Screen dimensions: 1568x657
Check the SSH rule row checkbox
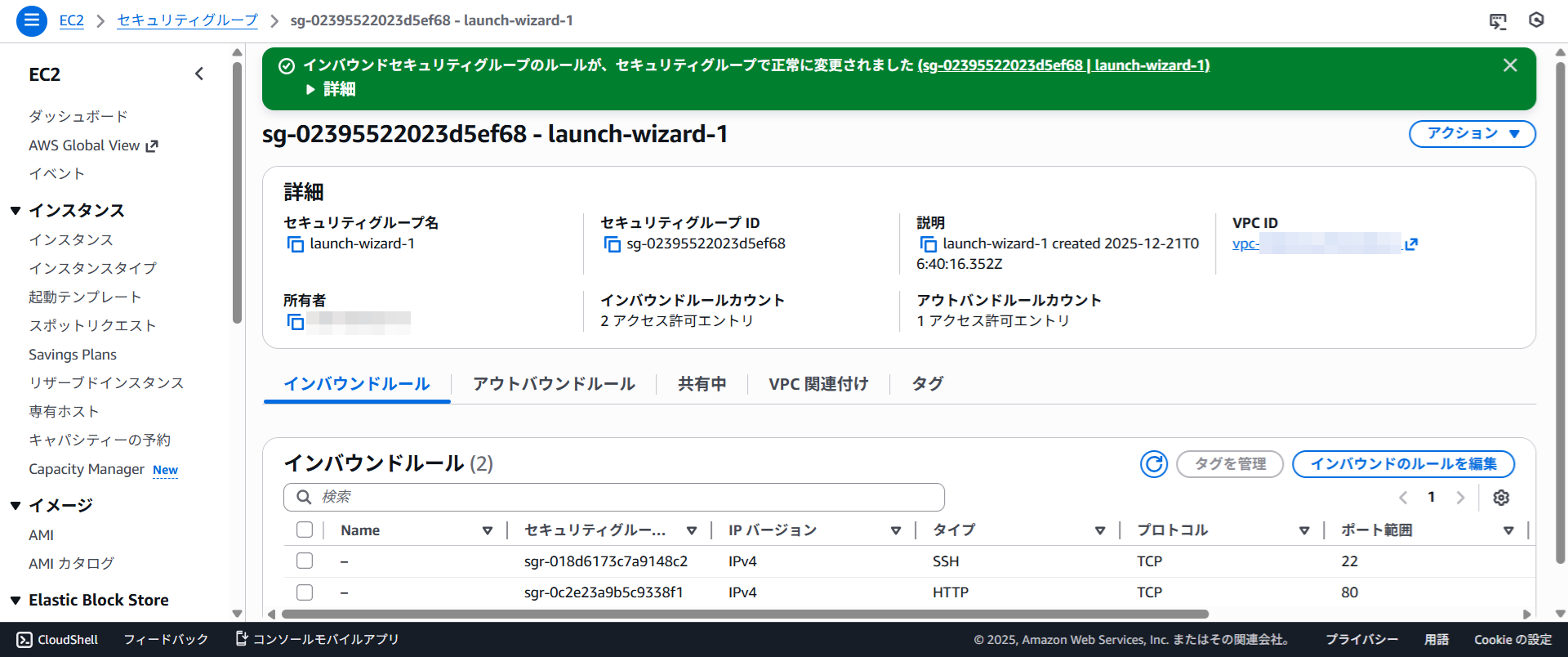305,561
